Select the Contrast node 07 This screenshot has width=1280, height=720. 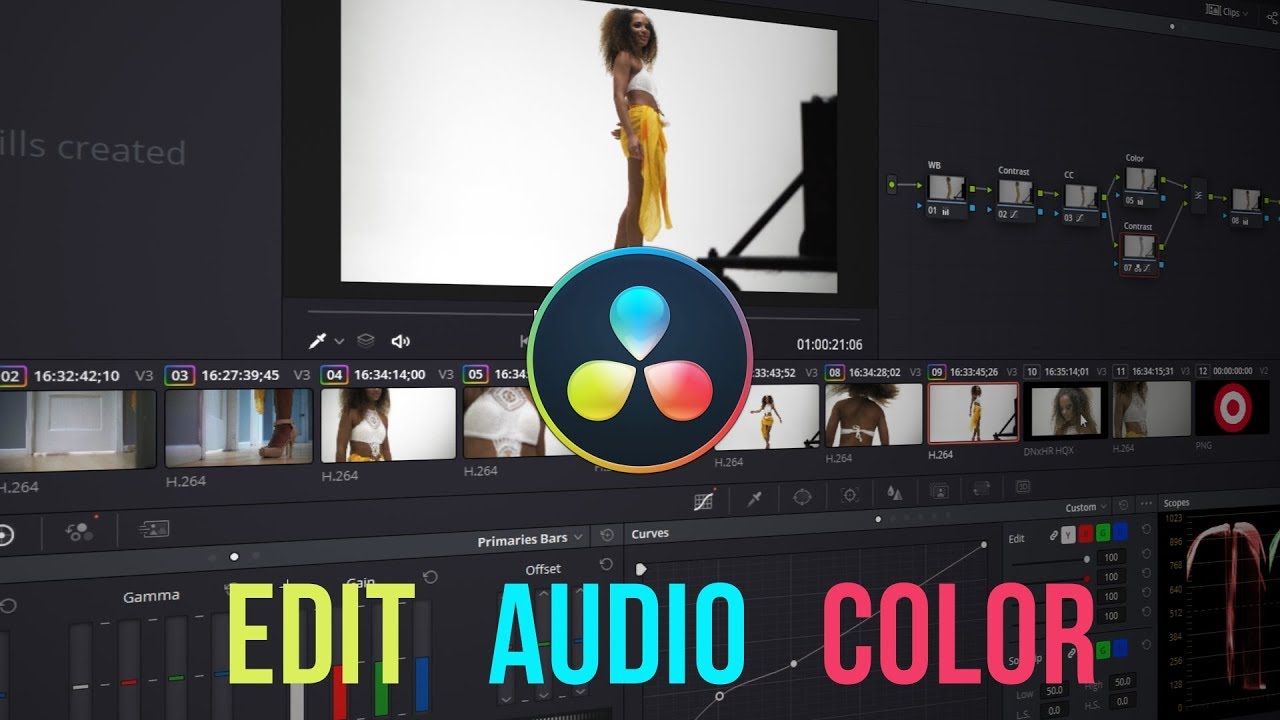[x=1140, y=254]
